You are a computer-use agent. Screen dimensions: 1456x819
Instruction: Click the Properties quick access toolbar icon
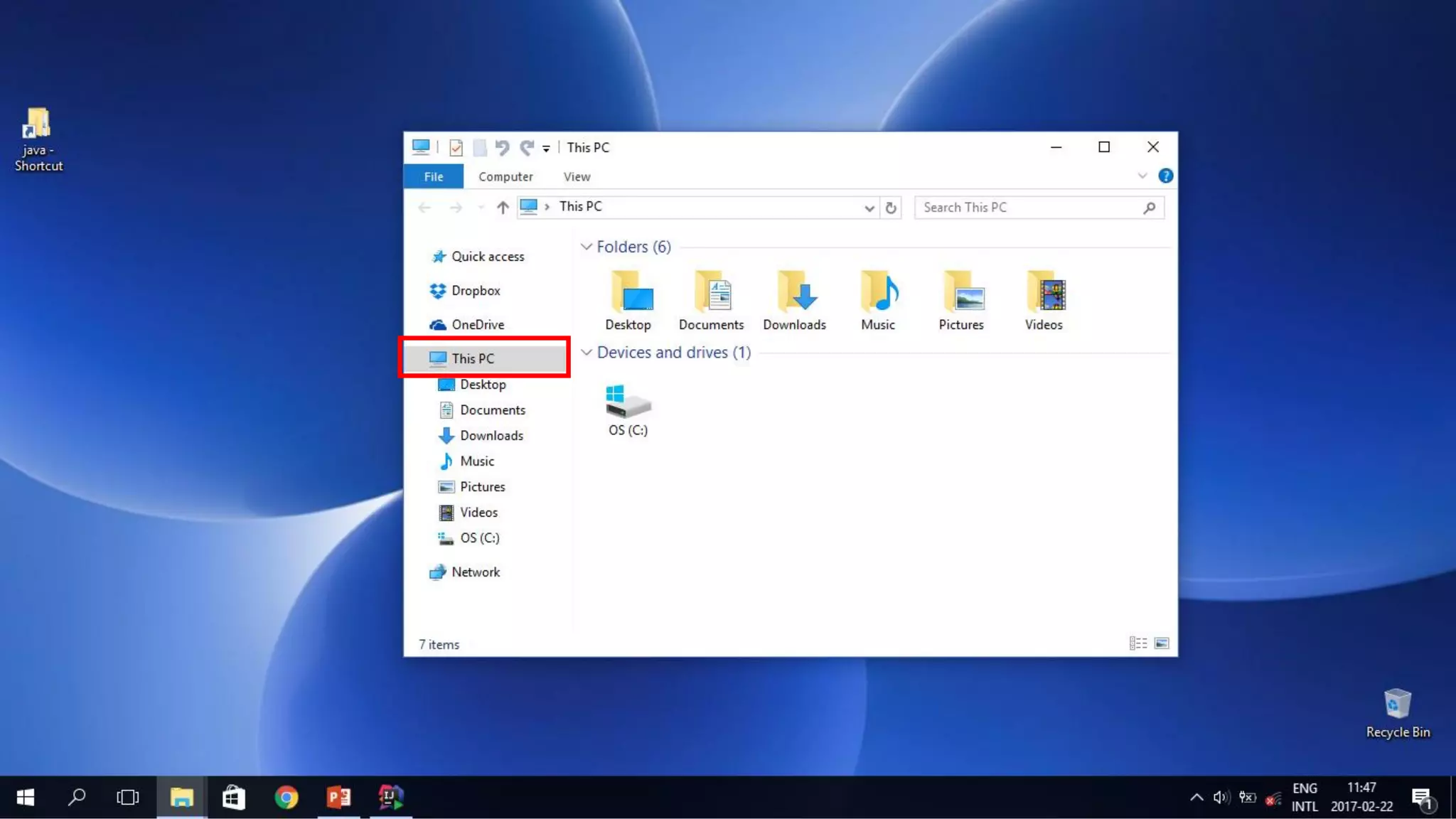(x=456, y=148)
